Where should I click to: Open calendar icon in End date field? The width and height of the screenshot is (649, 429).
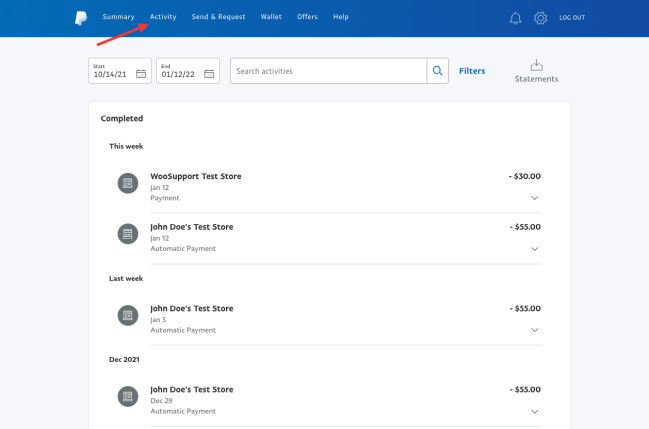209,74
